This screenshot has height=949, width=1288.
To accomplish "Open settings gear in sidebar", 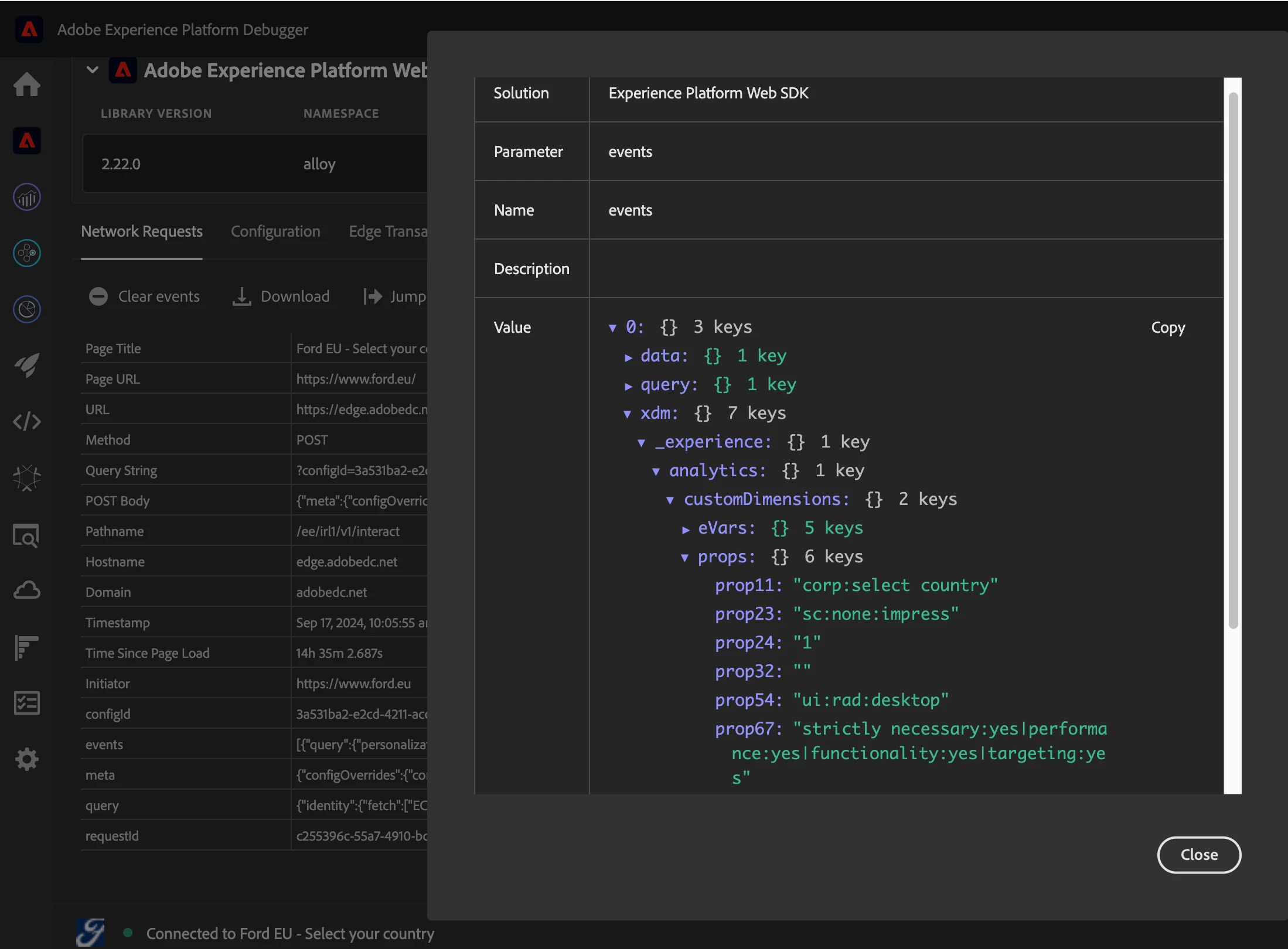I will point(27,759).
